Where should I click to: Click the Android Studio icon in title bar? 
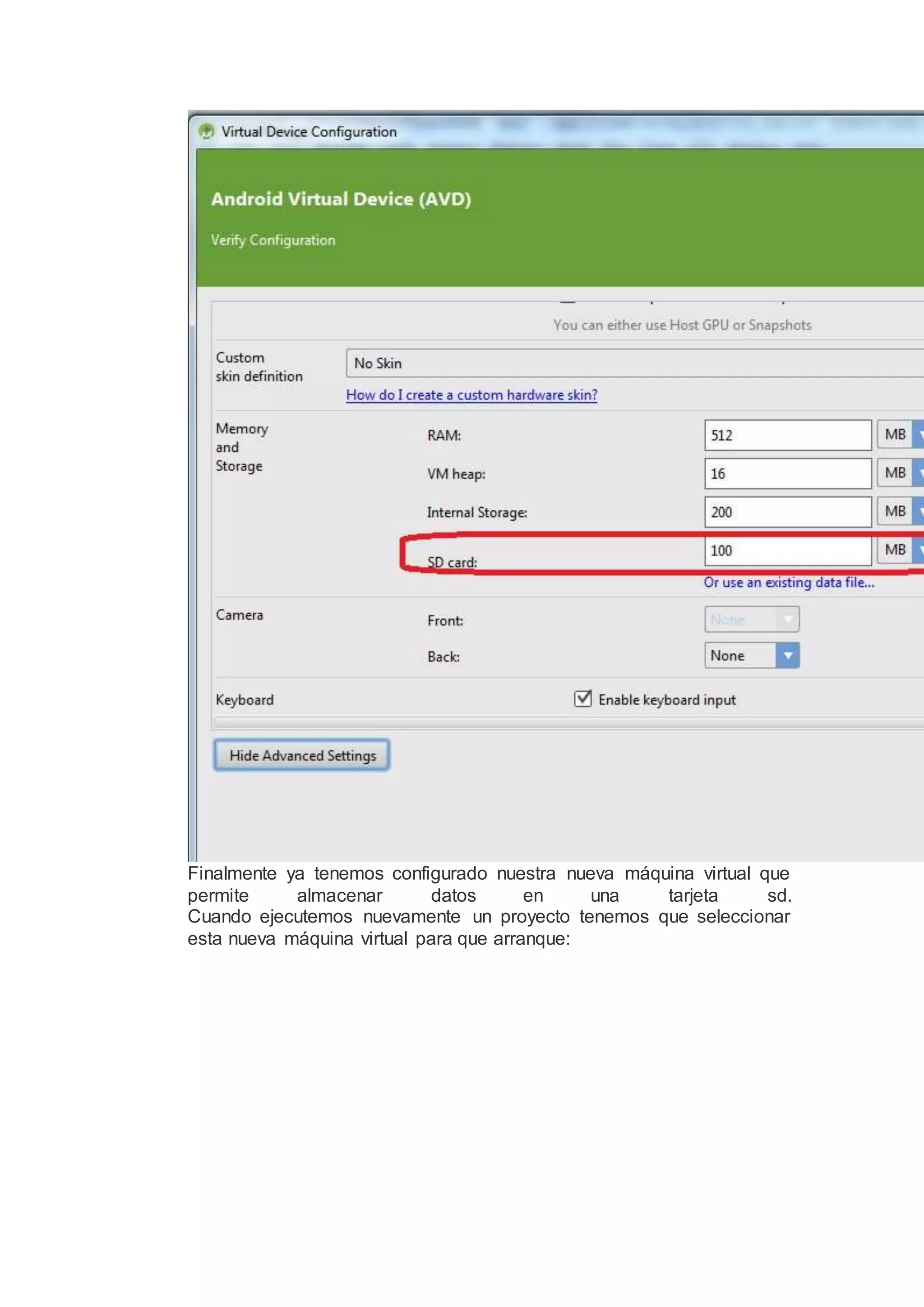coord(206,131)
